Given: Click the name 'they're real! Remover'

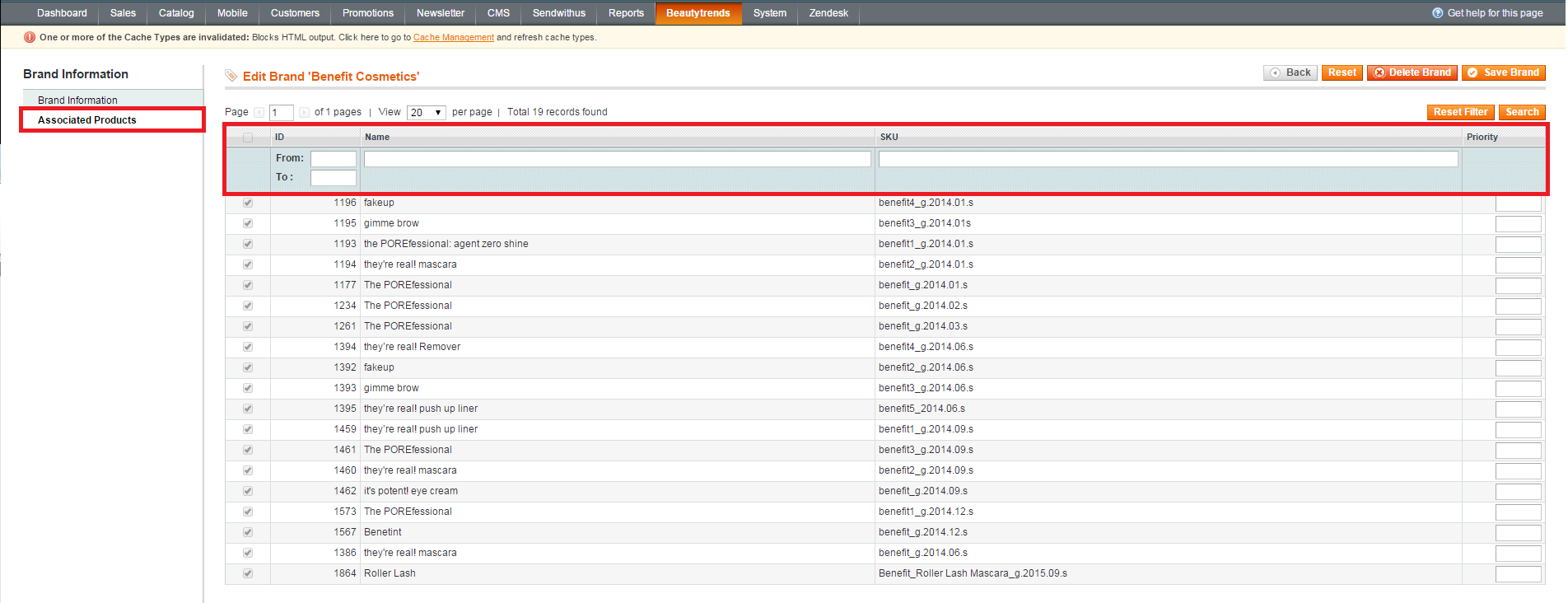Looking at the screenshot, I should coord(412,347).
